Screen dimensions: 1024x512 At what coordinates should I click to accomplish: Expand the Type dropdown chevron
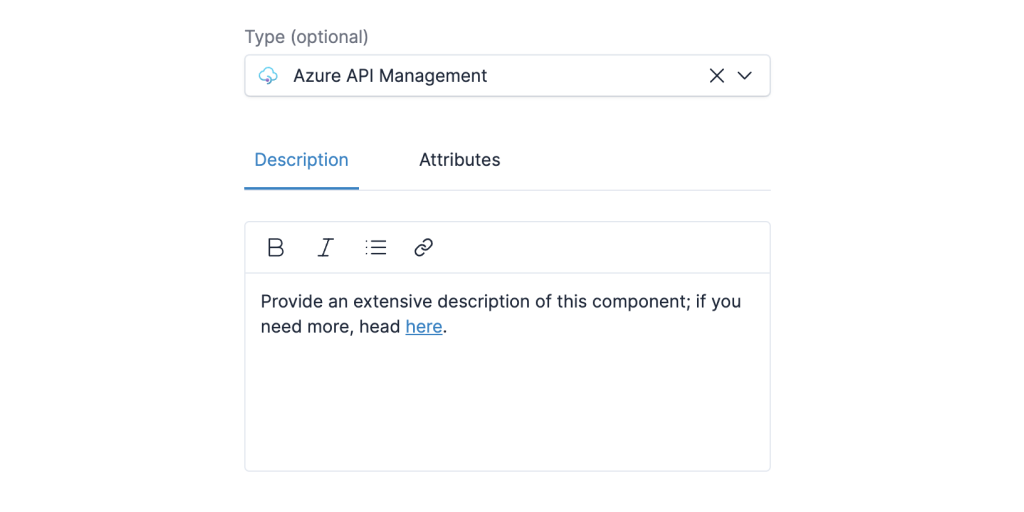click(x=744, y=76)
